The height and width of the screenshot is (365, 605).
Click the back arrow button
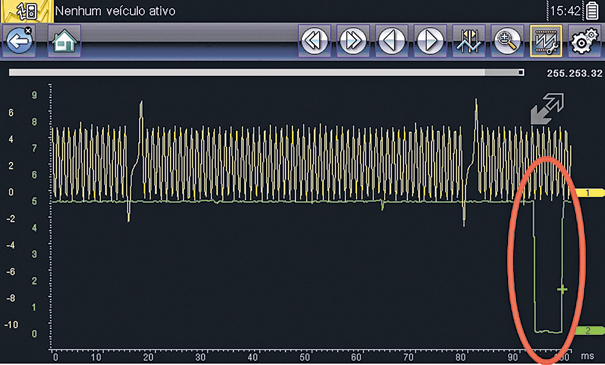pyautogui.click(x=19, y=41)
